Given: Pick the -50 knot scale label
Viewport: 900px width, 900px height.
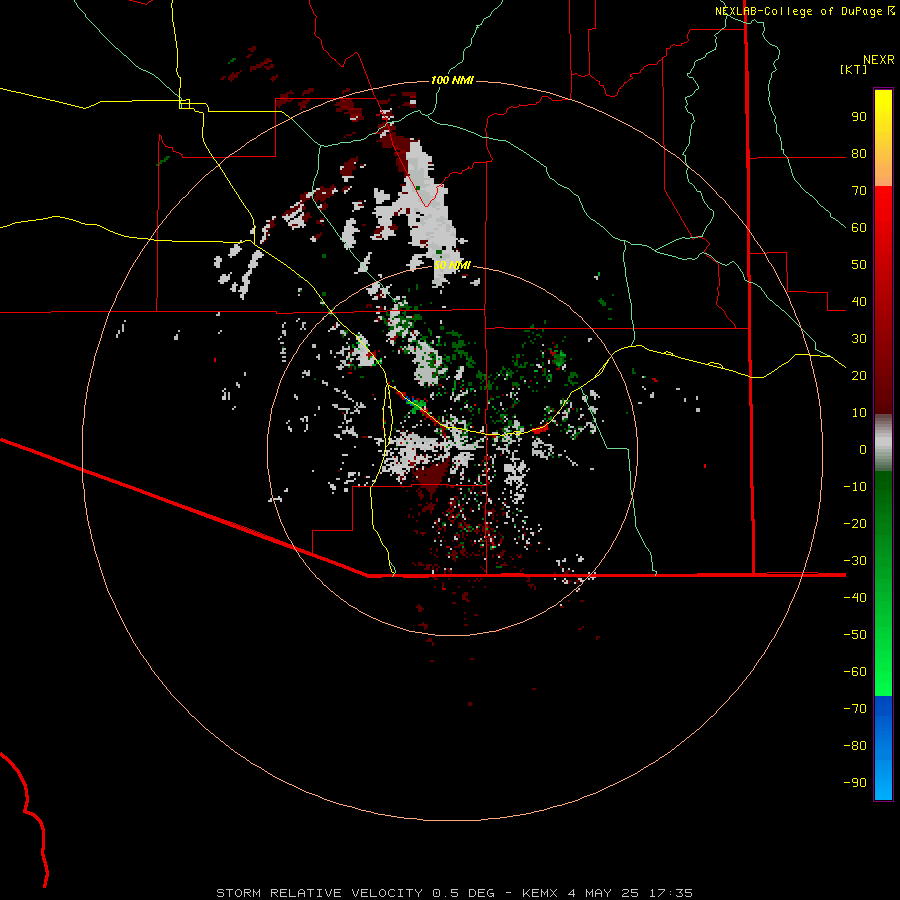Looking at the screenshot, I should tap(855, 634).
